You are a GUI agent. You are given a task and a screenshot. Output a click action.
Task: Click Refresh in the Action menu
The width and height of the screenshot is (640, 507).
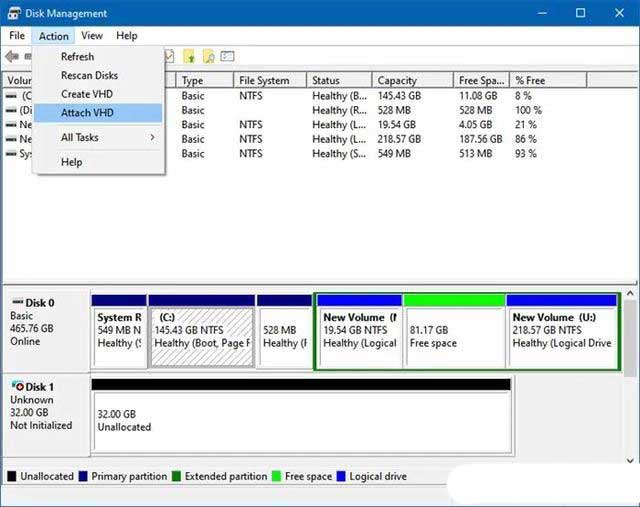pos(77,57)
